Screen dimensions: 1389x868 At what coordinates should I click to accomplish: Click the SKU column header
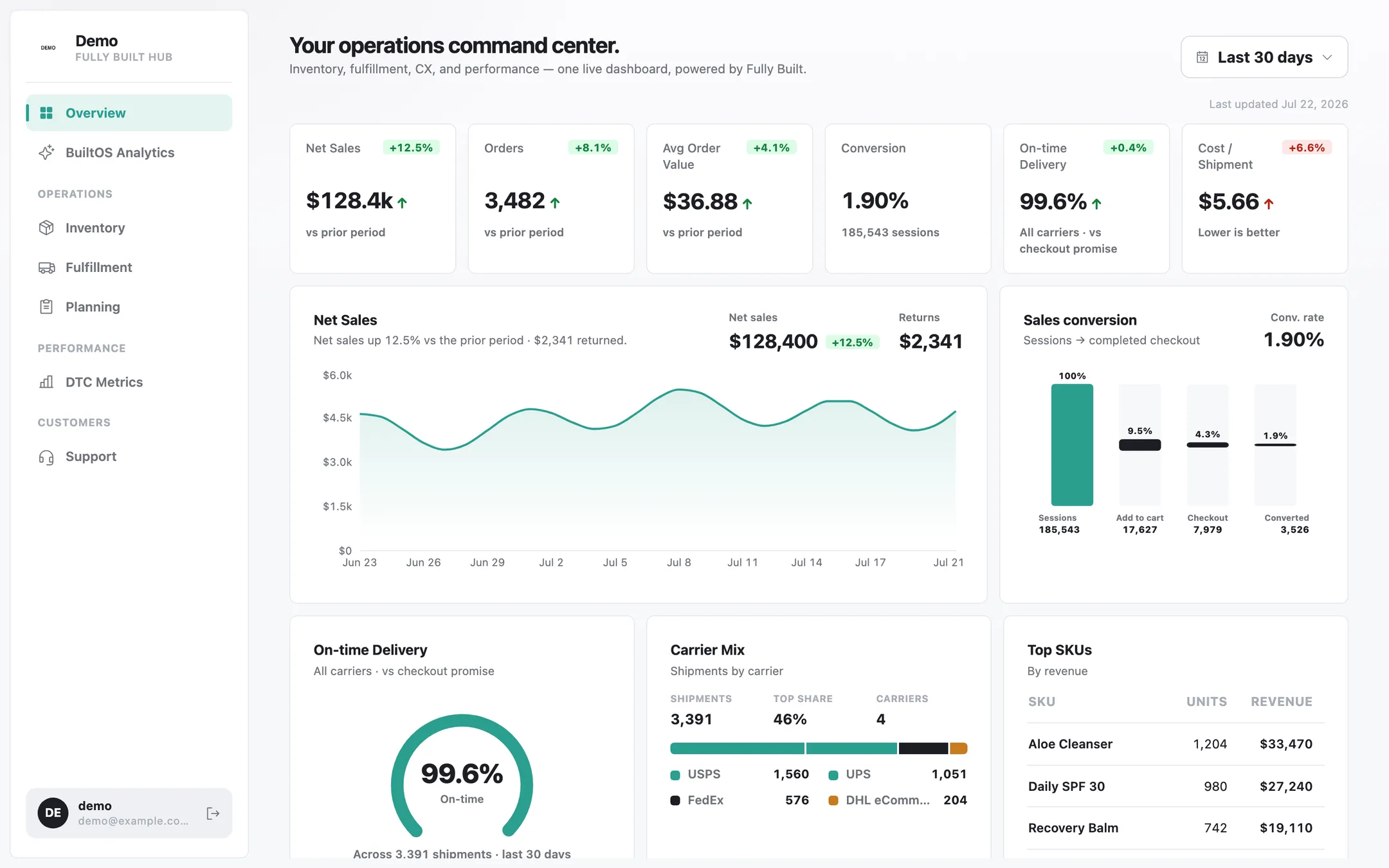[1042, 701]
